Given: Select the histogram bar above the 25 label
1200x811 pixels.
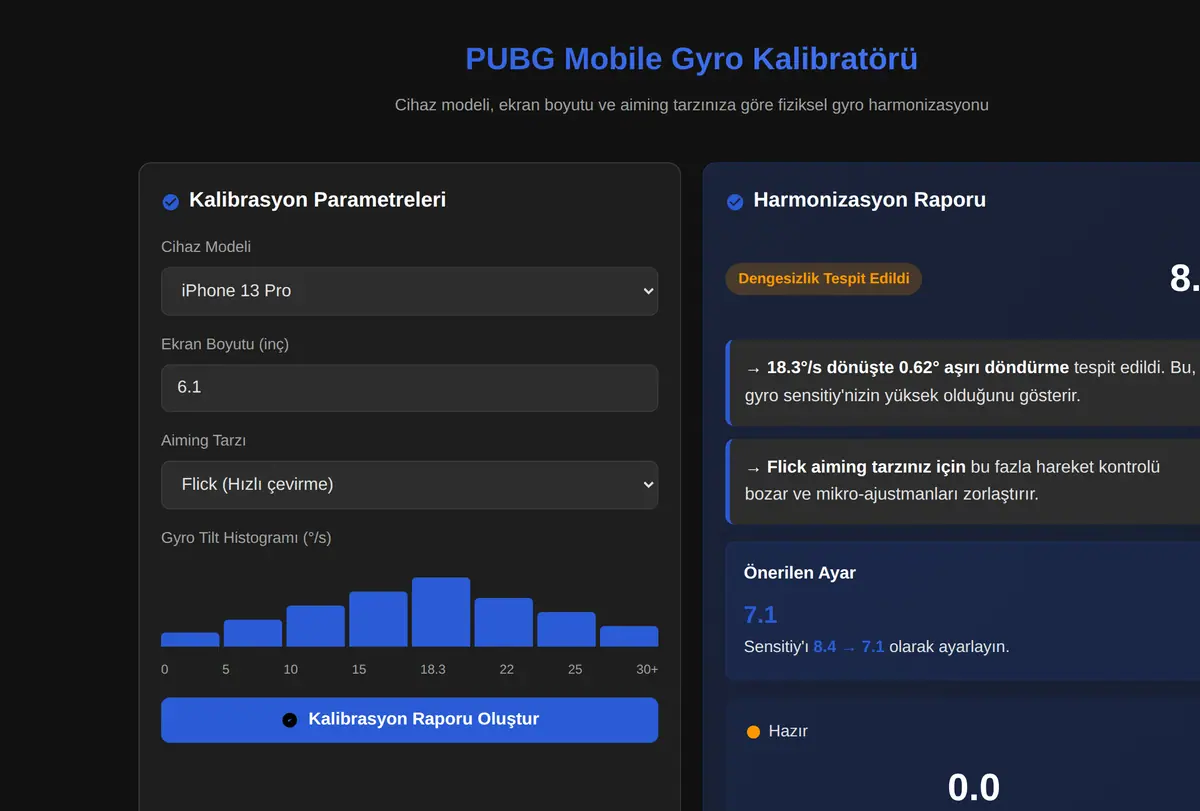Looking at the screenshot, I should [x=566, y=629].
